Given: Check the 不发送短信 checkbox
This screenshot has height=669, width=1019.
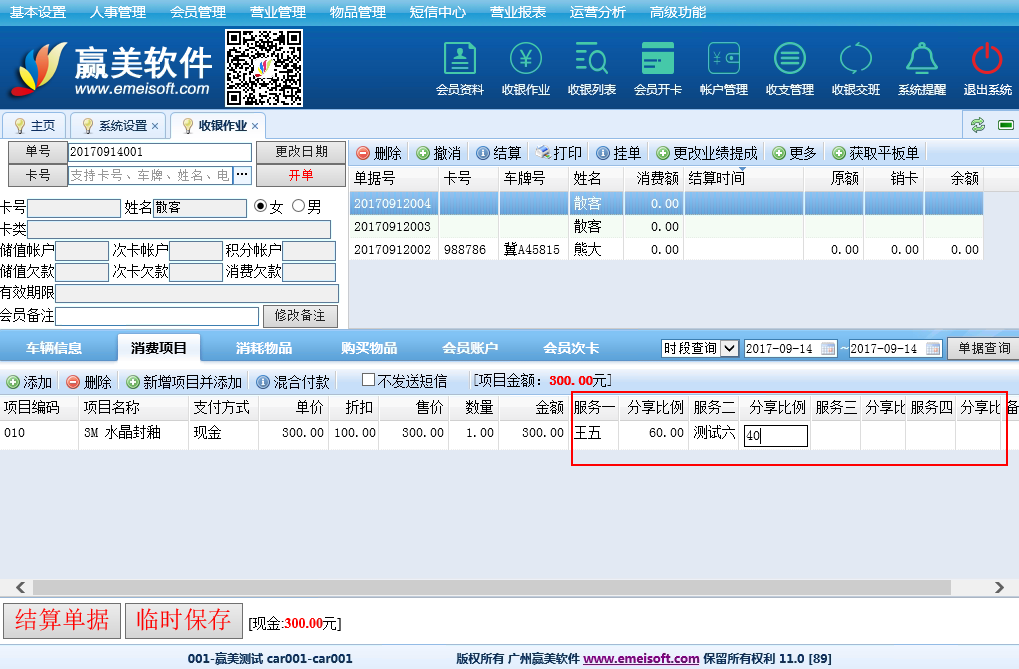Looking at the screenshot, I should click(368, 381).
